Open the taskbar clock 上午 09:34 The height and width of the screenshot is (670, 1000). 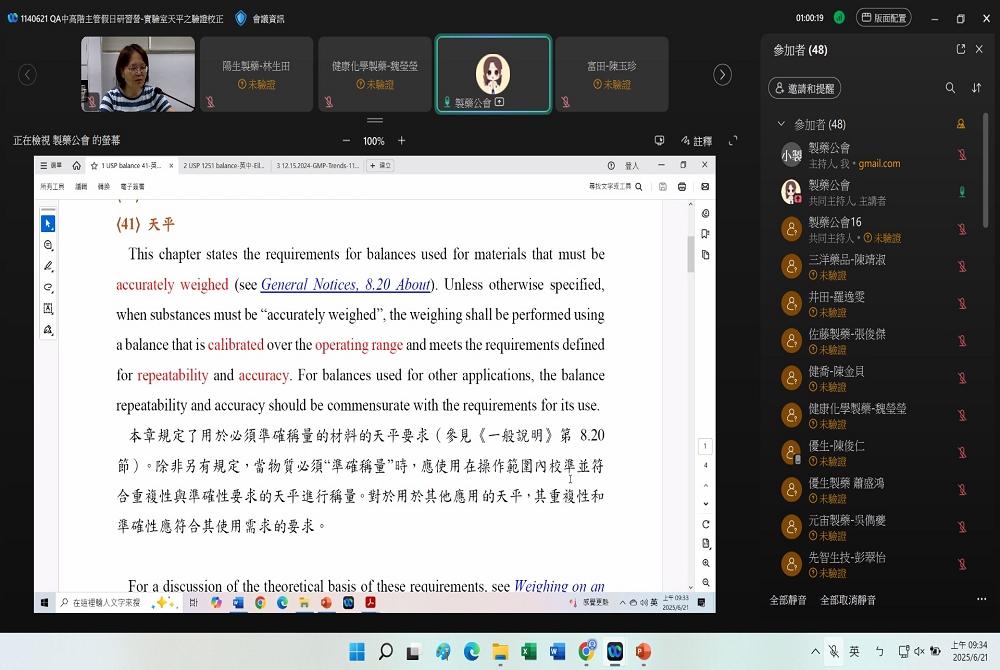(x=969, y=651)
